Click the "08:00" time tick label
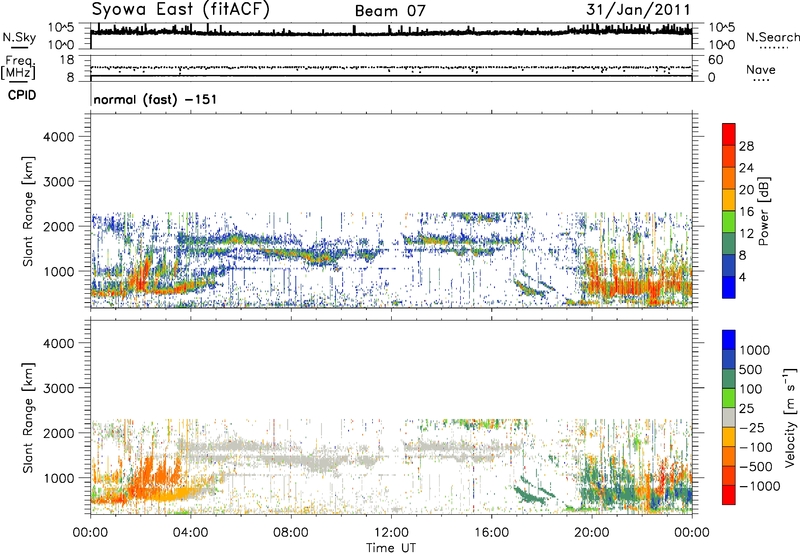The width and height of the screenshot is (800, 554). click(291, 533)
